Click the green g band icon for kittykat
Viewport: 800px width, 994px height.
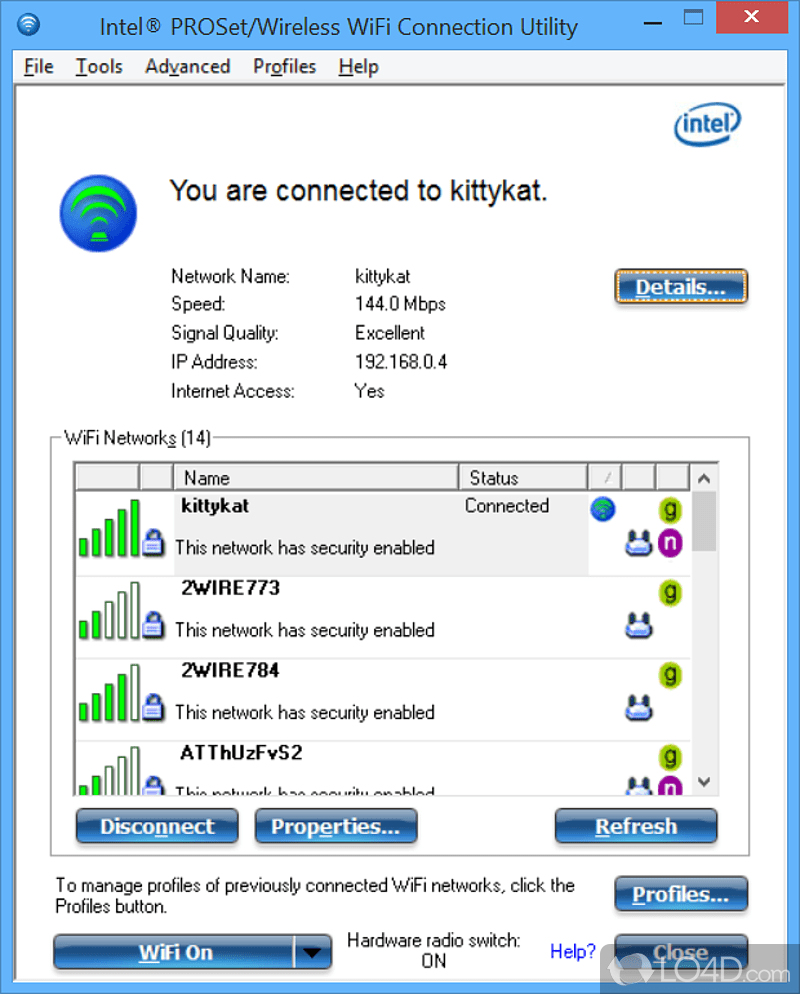[670, 510]
